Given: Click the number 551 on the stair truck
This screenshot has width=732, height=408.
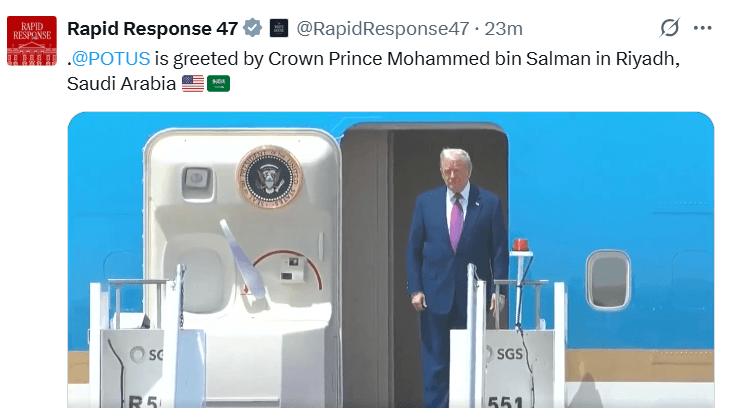Looking at the screenshot, I should click(x=506, y=401).
